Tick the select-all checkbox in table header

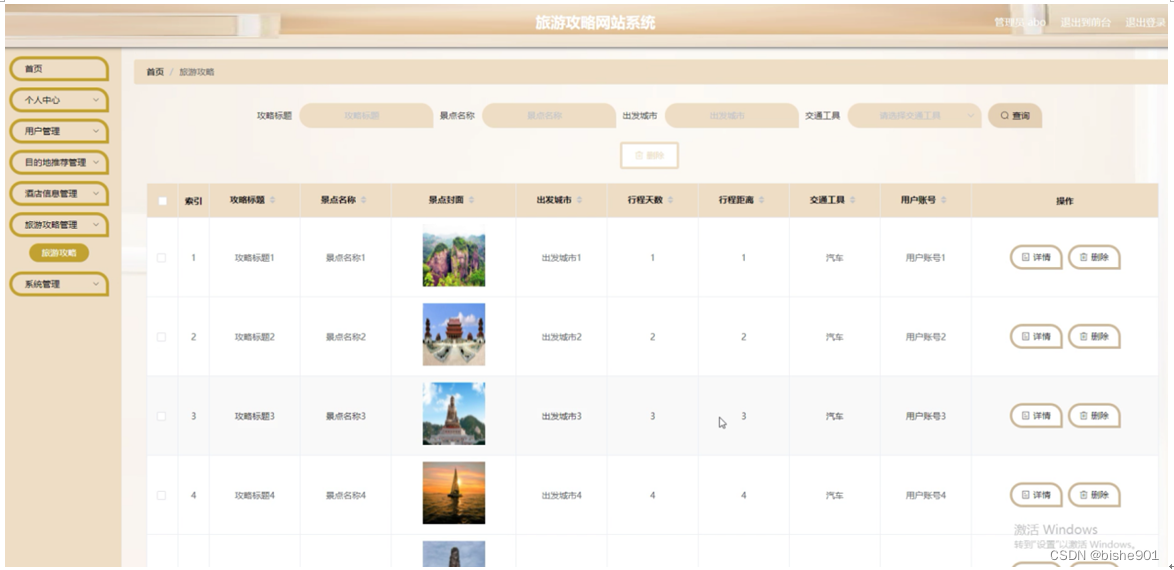[x=162, y=201]
